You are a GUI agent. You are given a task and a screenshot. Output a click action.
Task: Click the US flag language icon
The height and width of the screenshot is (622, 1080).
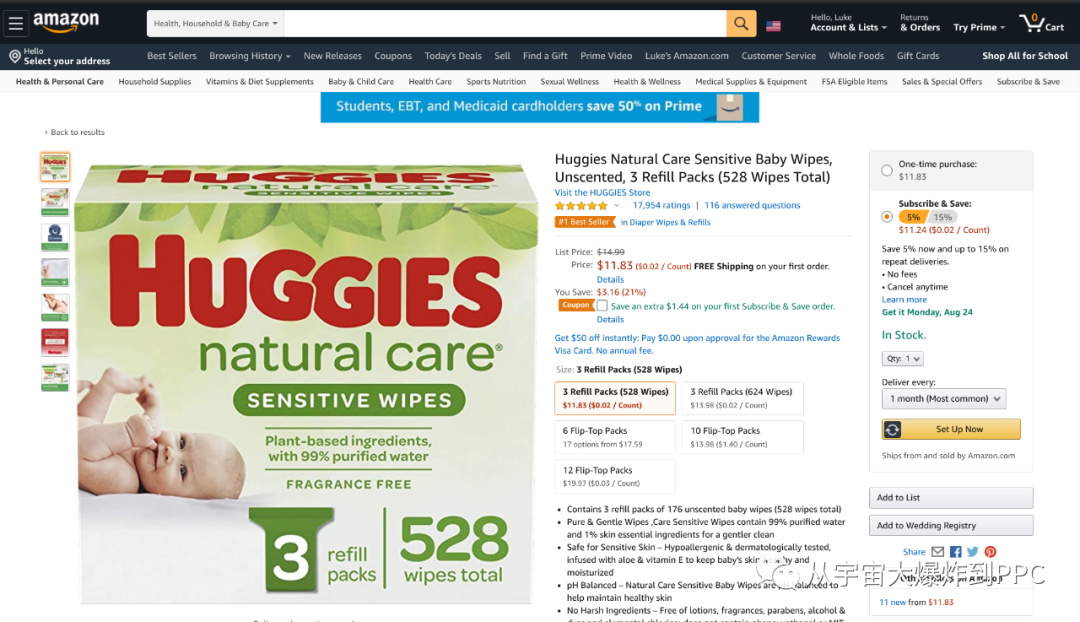tap(773, 26)
